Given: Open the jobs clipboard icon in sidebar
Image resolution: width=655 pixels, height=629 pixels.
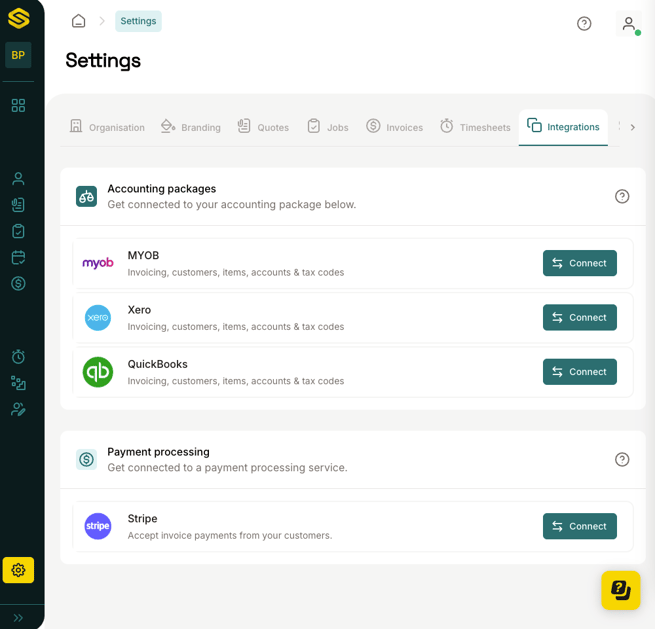Looking at the screenshot, I should point(18,231).
